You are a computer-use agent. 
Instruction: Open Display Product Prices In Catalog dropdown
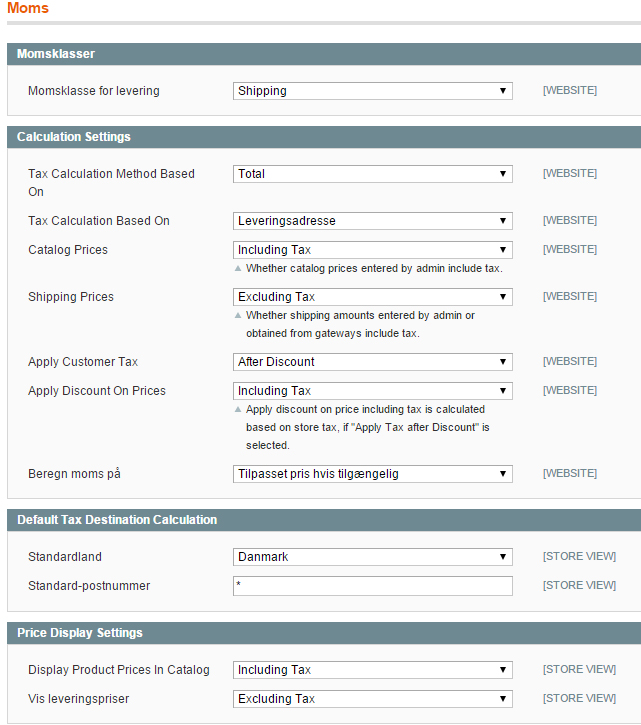pos(372,670)
